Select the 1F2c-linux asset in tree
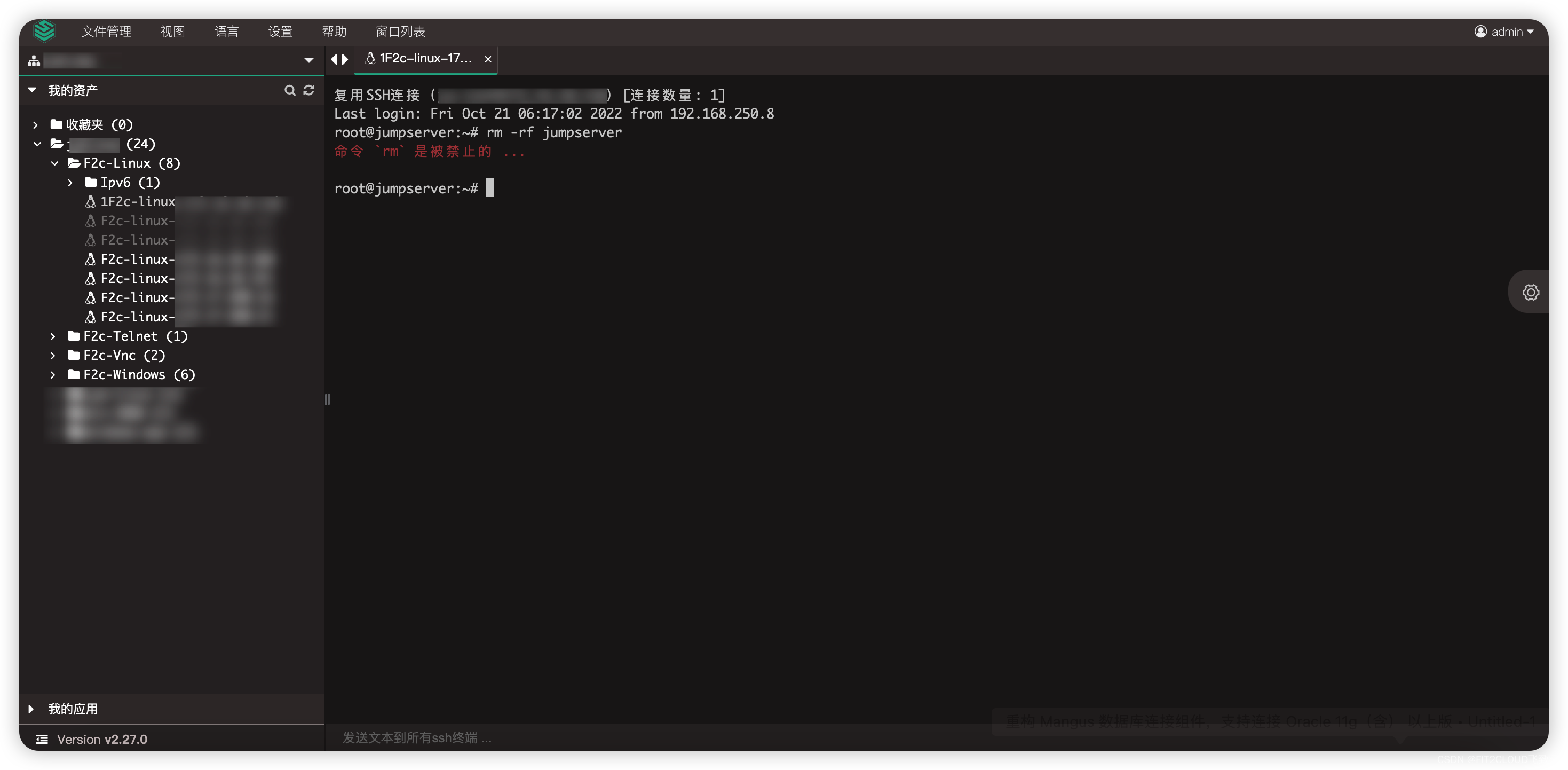Image resolution: width=1568 pixels, height=770 pixels. coord(137,202)
